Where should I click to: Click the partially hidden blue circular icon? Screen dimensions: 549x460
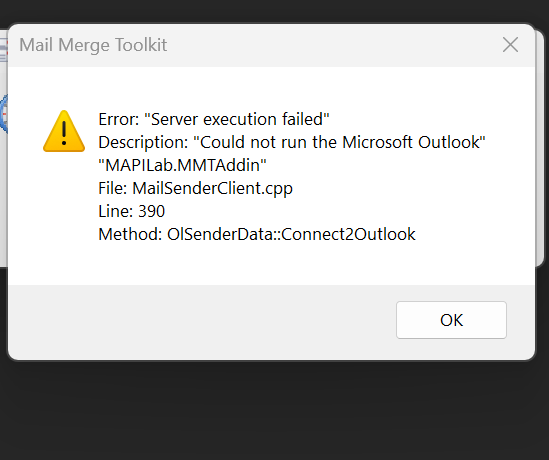pyautogui.click(x=4, y=114)
